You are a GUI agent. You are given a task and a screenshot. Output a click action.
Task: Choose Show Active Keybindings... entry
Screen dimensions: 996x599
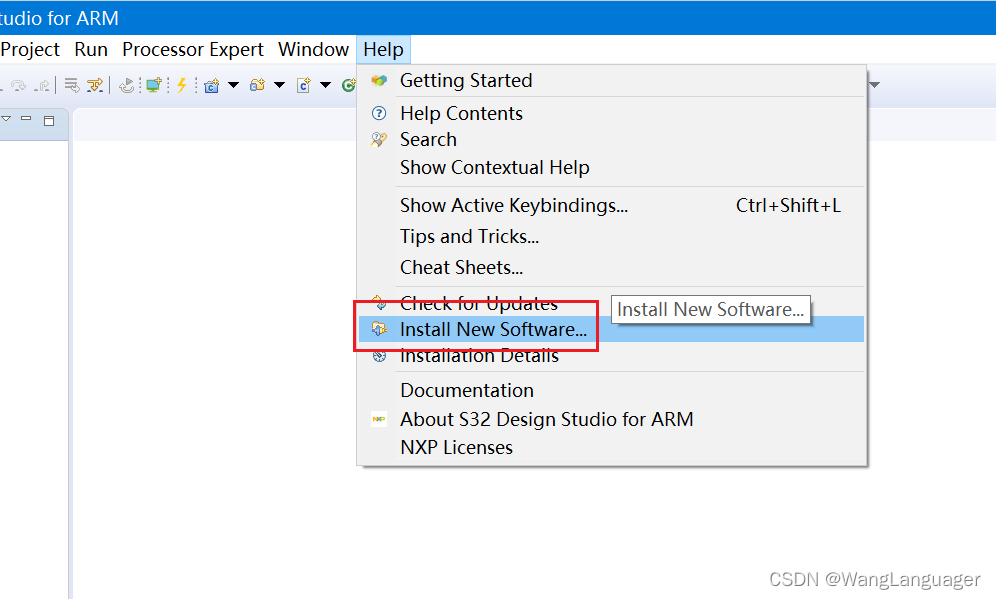tap(611, 206)
